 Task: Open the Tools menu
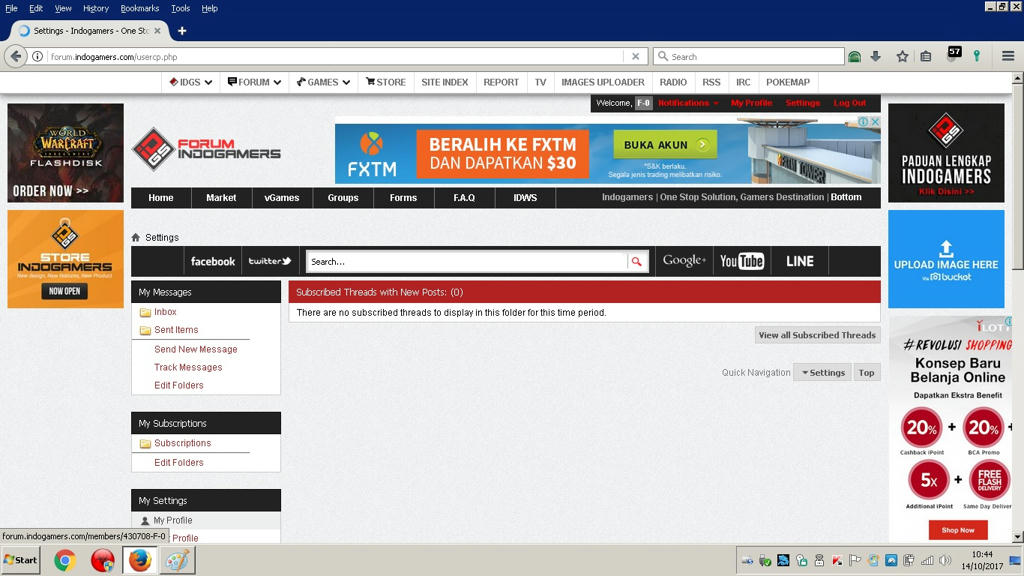[x=180, y=8]
